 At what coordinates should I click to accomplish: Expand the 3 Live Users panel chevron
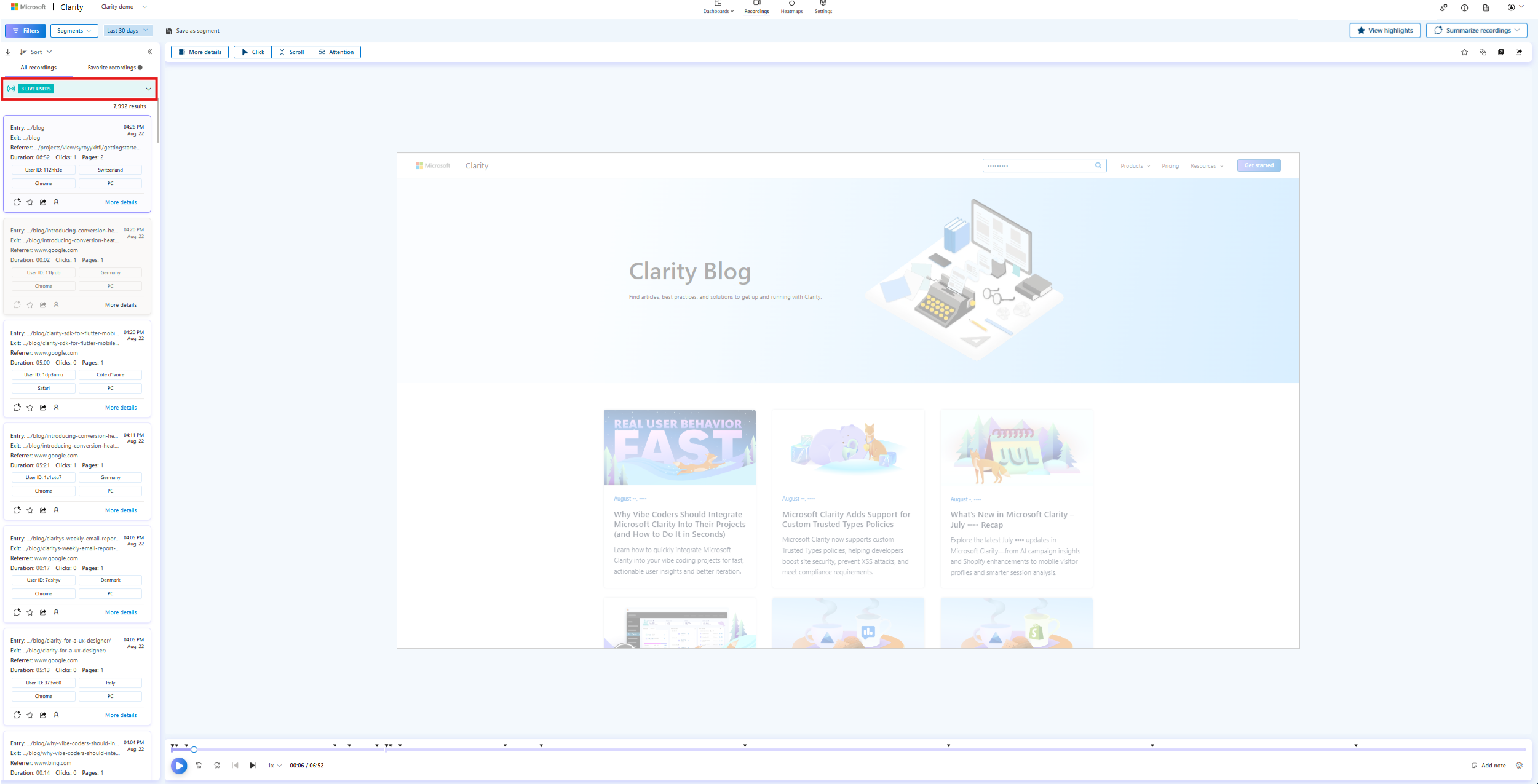click(x=148, y=89)
